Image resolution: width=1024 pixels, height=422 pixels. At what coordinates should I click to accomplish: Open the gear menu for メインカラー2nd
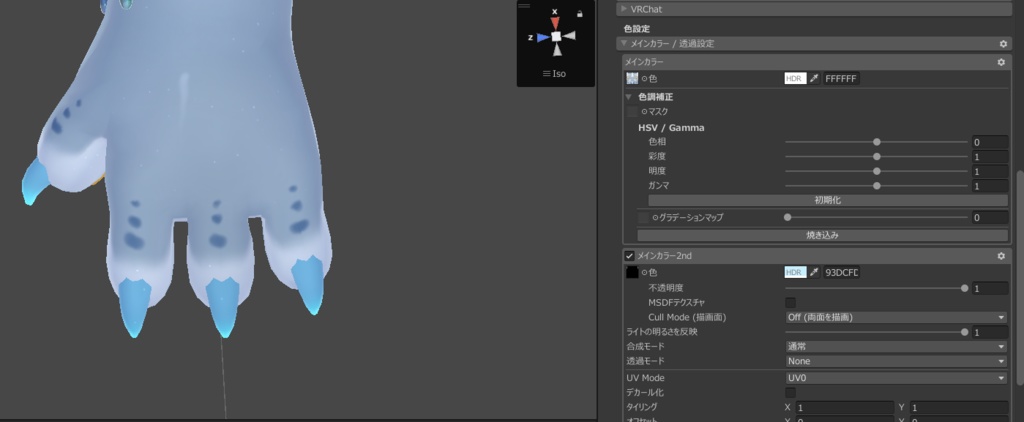(x=1000, y=256)
